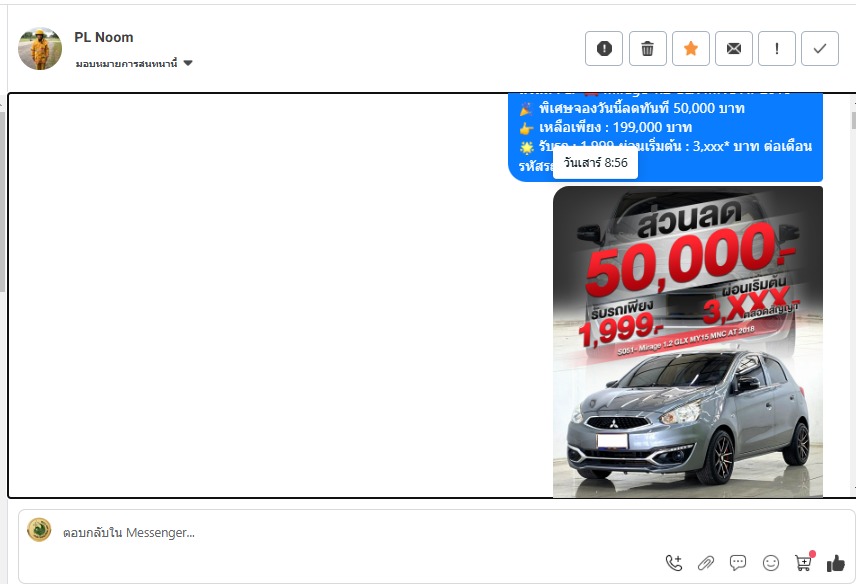Send a thumbs-up like
This screenshot has height=584, width=856.
point(836,563)
